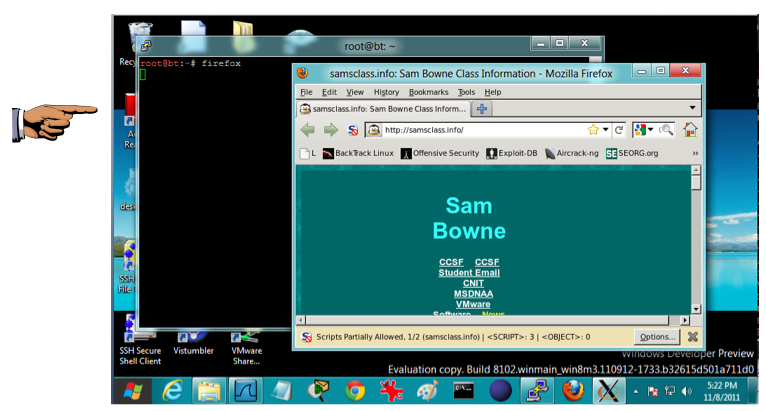Click the search magnifier icon
The image size is (766, 411).
[x=666, y=130]
